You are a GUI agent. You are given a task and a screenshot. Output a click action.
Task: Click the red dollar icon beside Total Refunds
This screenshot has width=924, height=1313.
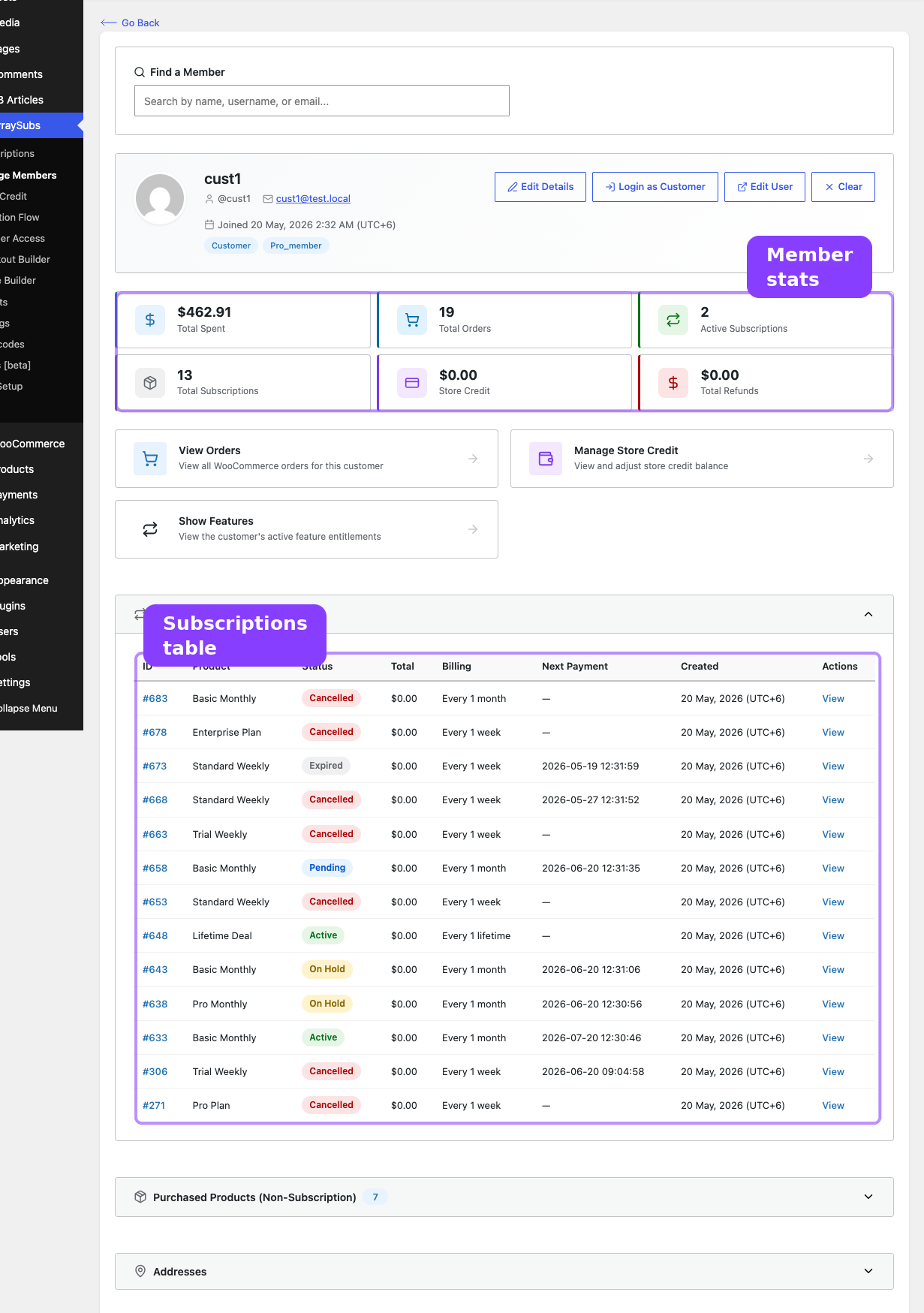[673, 383]
